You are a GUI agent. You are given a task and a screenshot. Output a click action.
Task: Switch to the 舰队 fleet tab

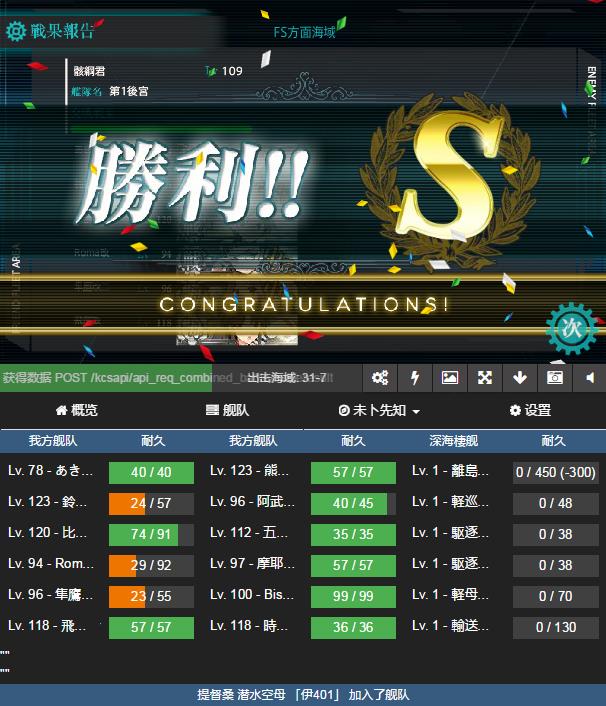coord(227,410)
